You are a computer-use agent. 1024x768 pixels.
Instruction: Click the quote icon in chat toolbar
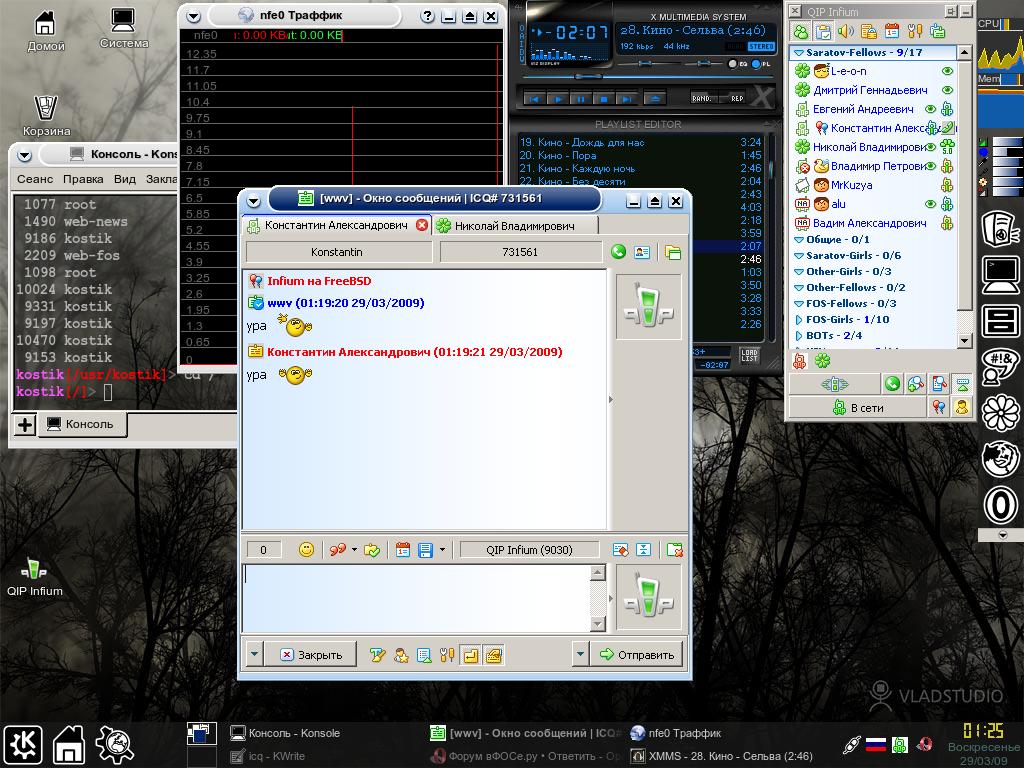pos(338,549)
